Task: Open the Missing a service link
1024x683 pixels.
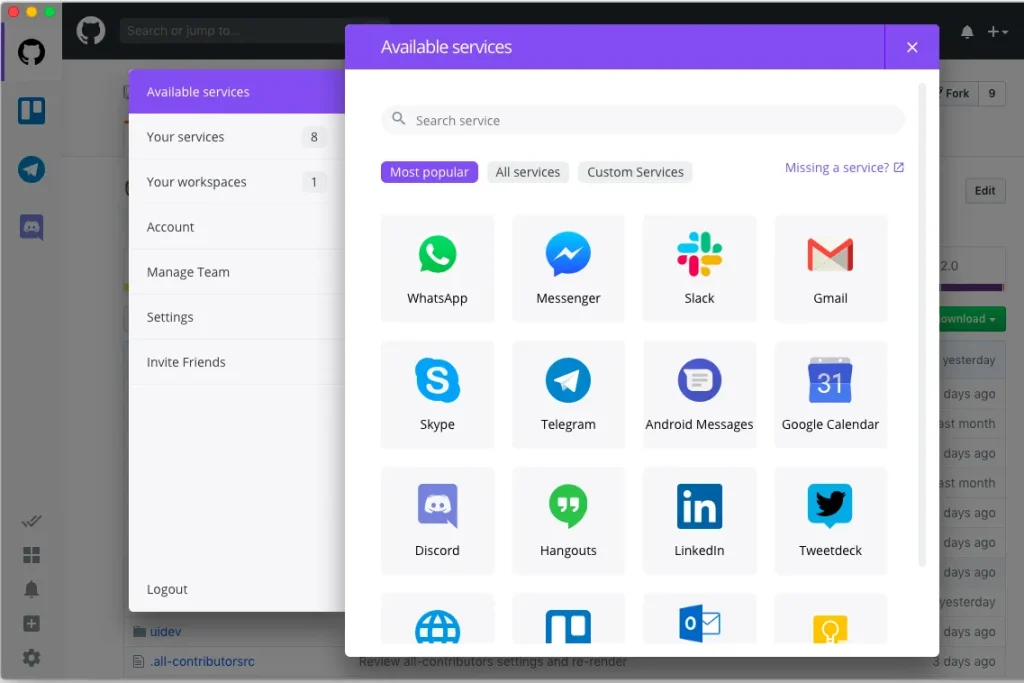Action: [x=844, y=168]
